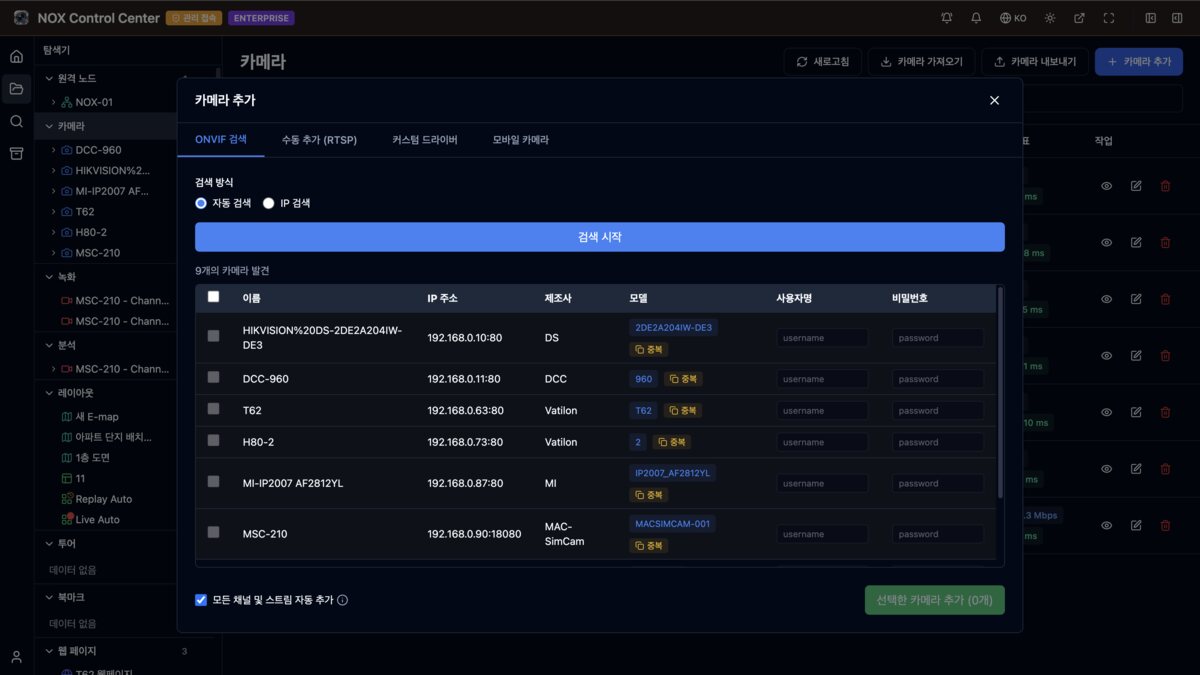Enter fullscreen with the frame icon
1200x675 pixels.
point(1109,18)
